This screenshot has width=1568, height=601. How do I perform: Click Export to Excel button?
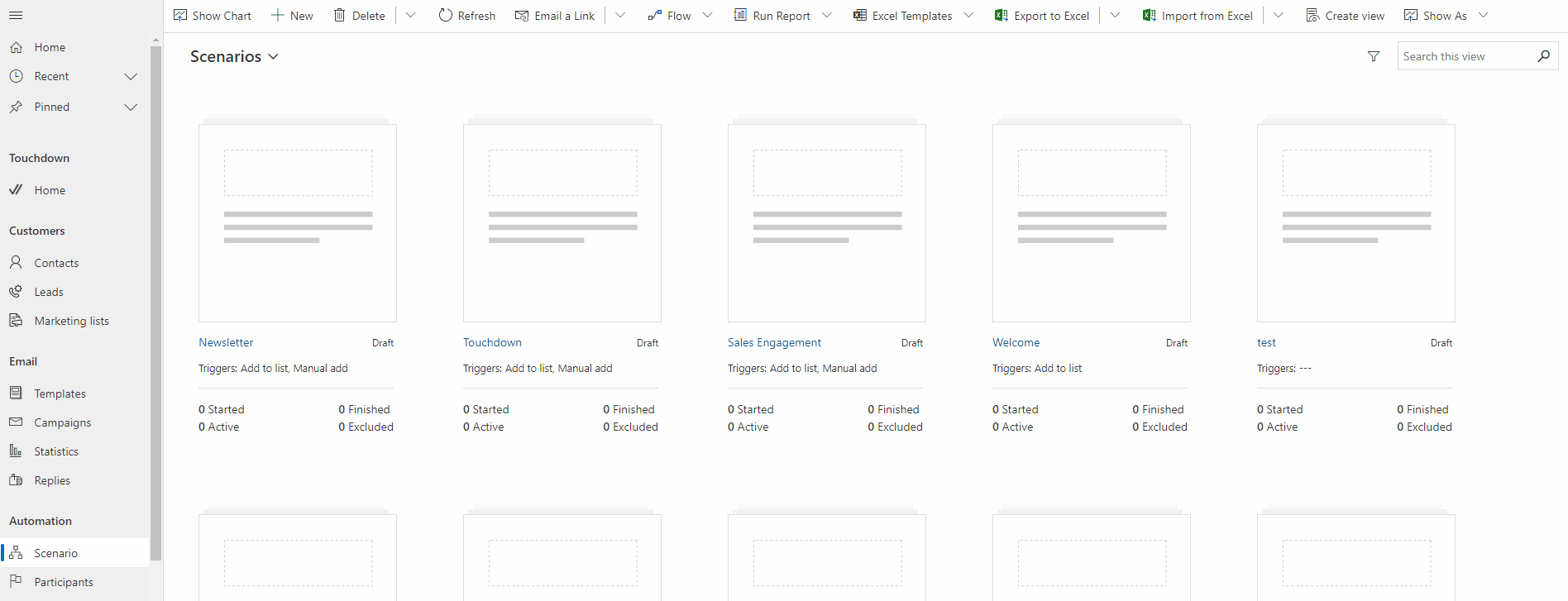click(1042, 15)
